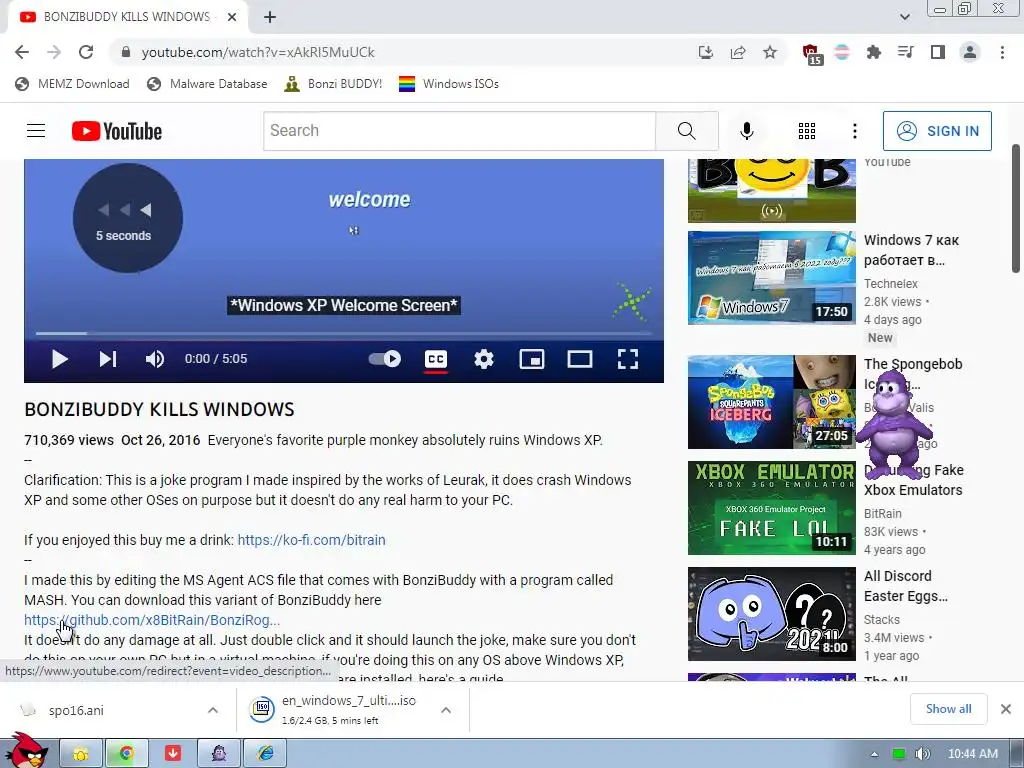Search with your voice microphone icon
This screenshot has width=1024, height=768.
tap(746, 131)
